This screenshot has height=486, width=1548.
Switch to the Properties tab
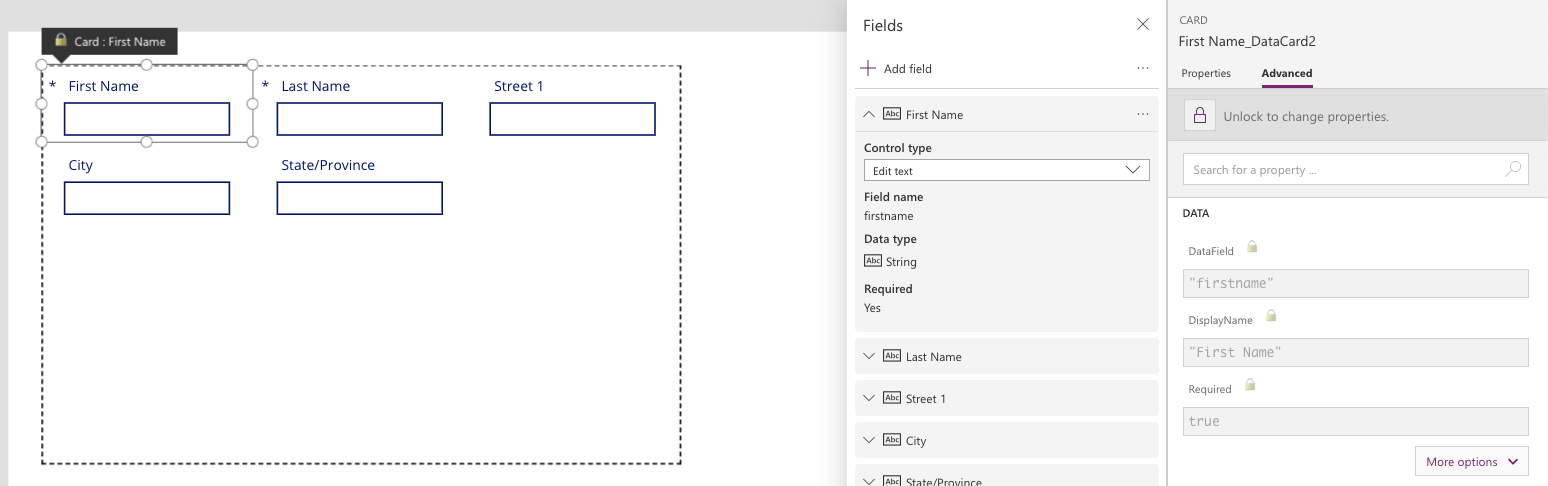click(1206, 73)
